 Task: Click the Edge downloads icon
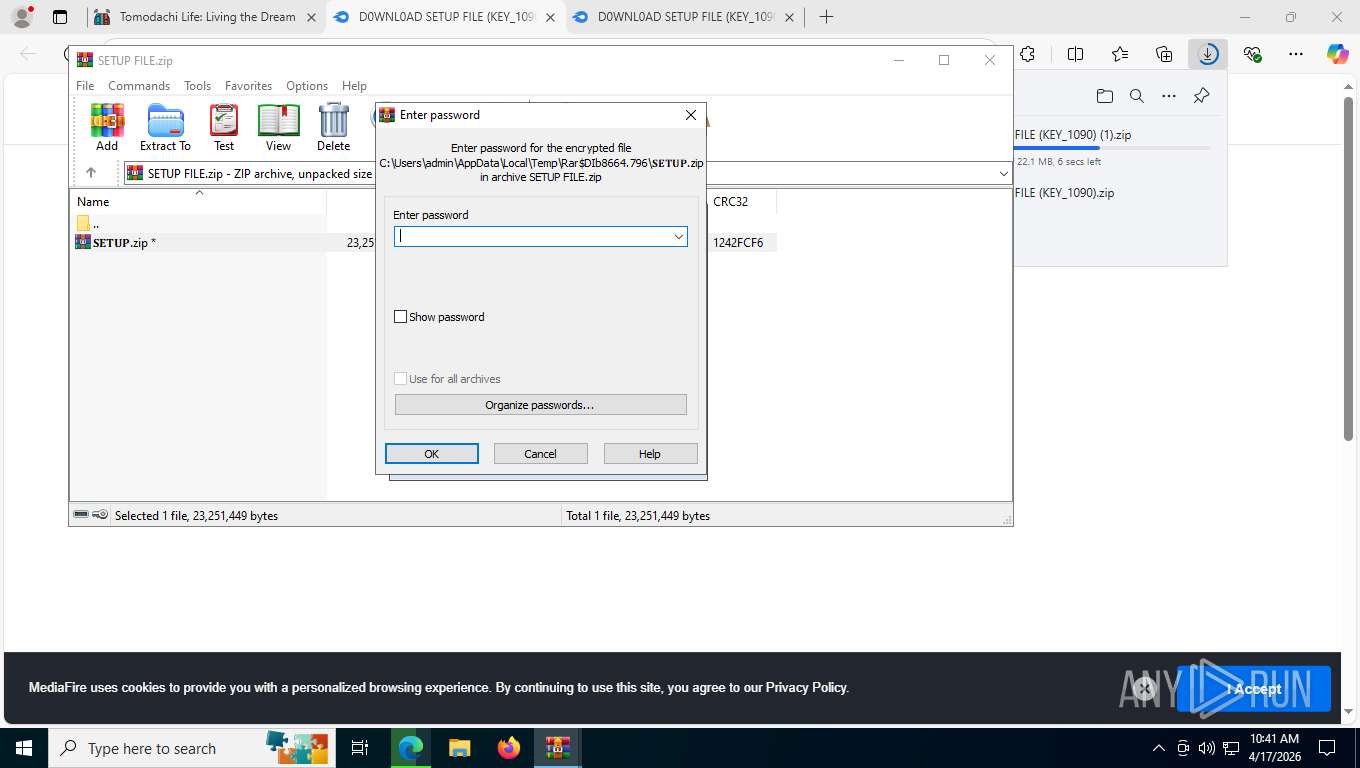pyautogui.click(x=1208, y=54)
